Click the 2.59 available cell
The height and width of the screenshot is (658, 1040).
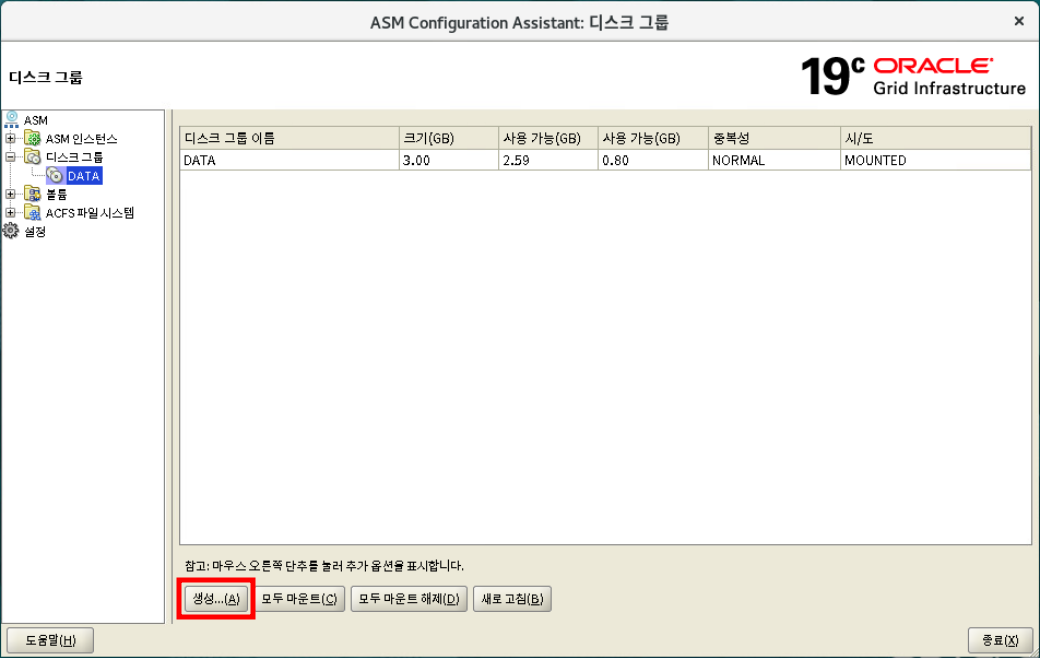coord(548,160)
